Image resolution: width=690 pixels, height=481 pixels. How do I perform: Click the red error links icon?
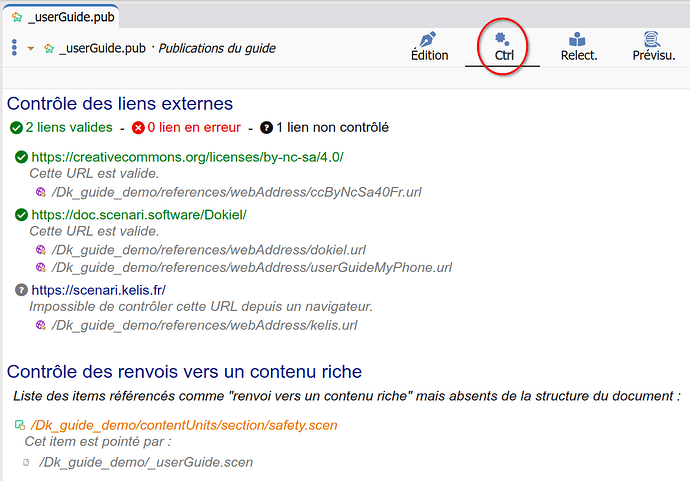[138, 128]
